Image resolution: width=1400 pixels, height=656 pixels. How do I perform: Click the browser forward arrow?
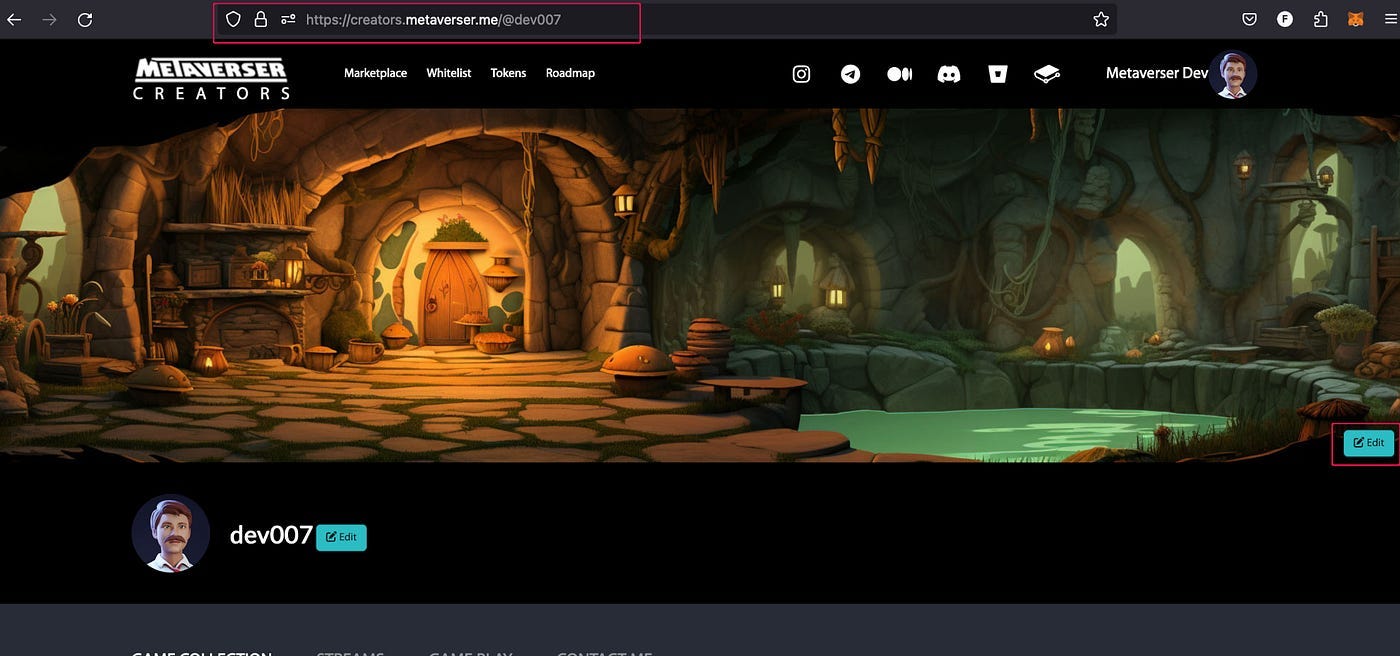click(x=49, y=19)
